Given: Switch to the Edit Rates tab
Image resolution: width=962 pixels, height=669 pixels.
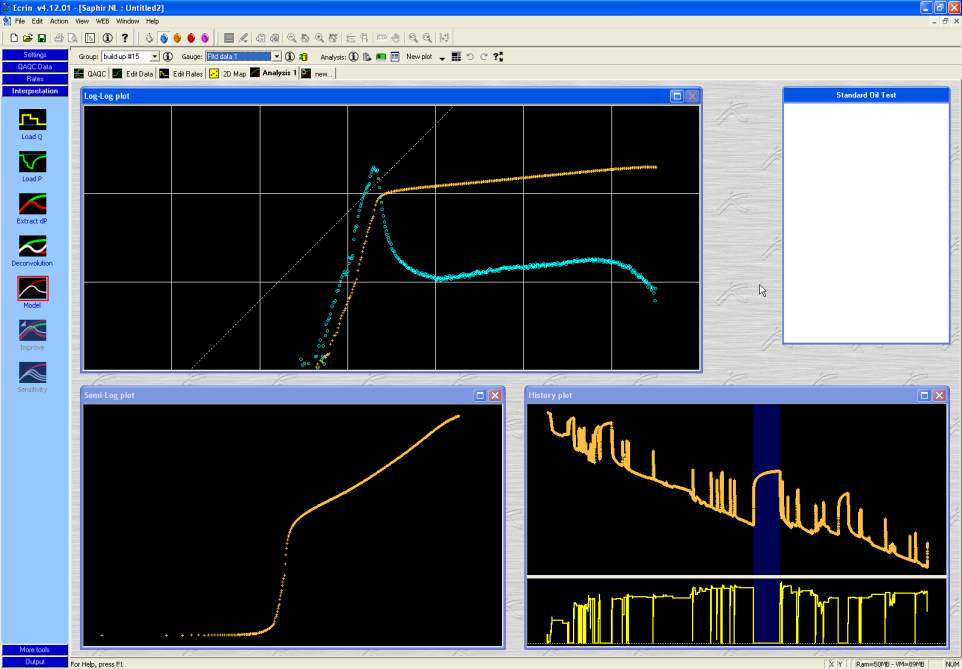Looking at the screenshot, I should tap(181, 74).
